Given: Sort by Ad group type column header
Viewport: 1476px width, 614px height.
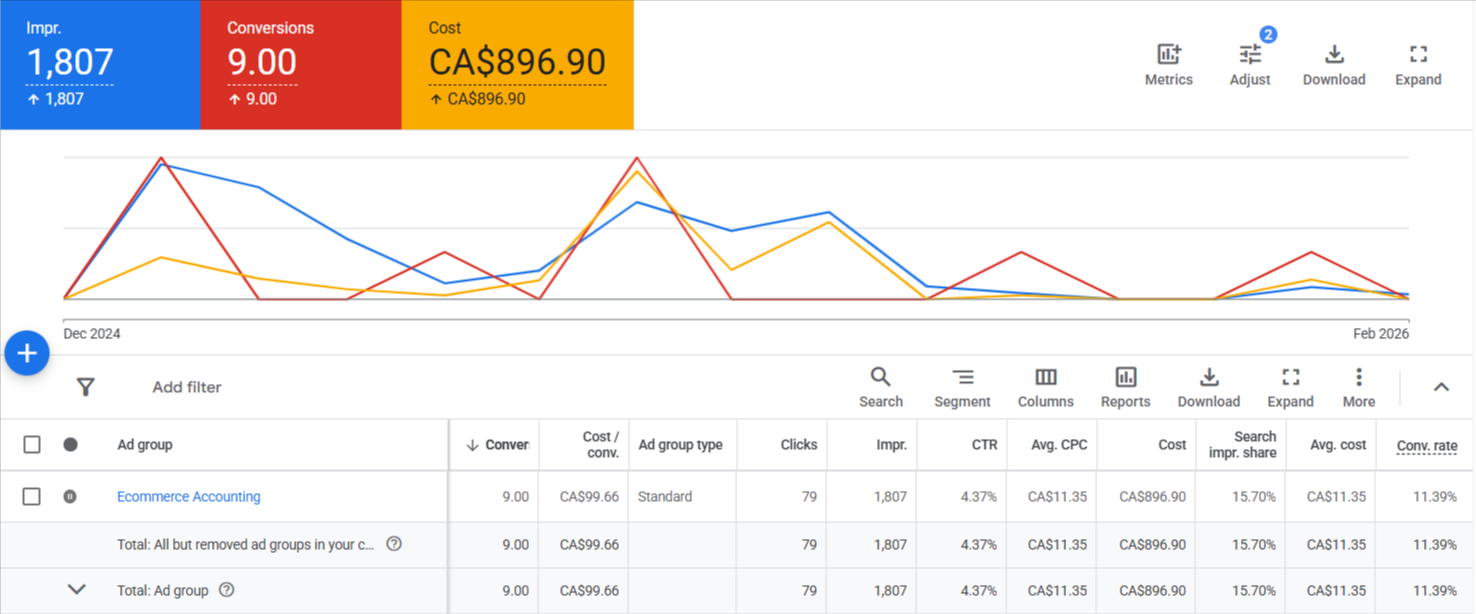Looking at the screenshot, I should [x=681, y=445].
